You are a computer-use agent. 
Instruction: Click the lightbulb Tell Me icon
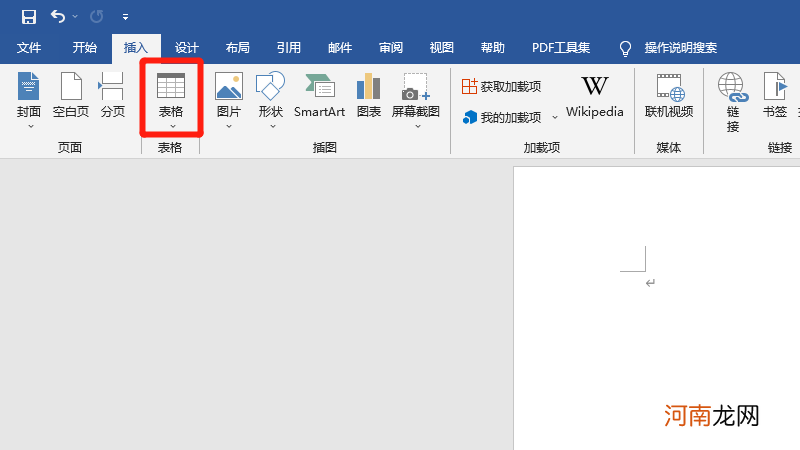click(x=625, y=48)
